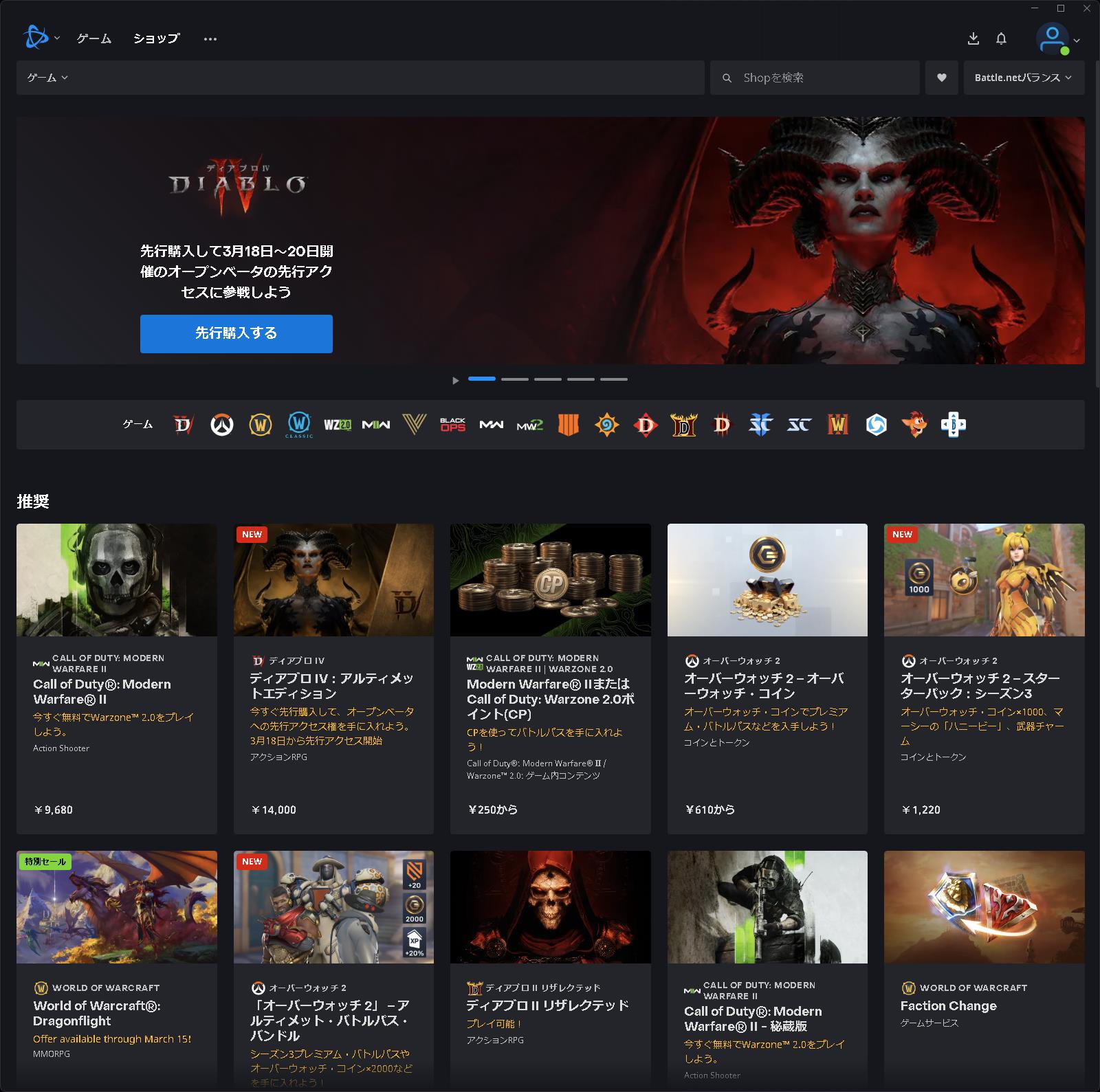Open the Overwatch Coin product thumbnail
This screenshot has height=1092, width=1100.
point(767,580)
